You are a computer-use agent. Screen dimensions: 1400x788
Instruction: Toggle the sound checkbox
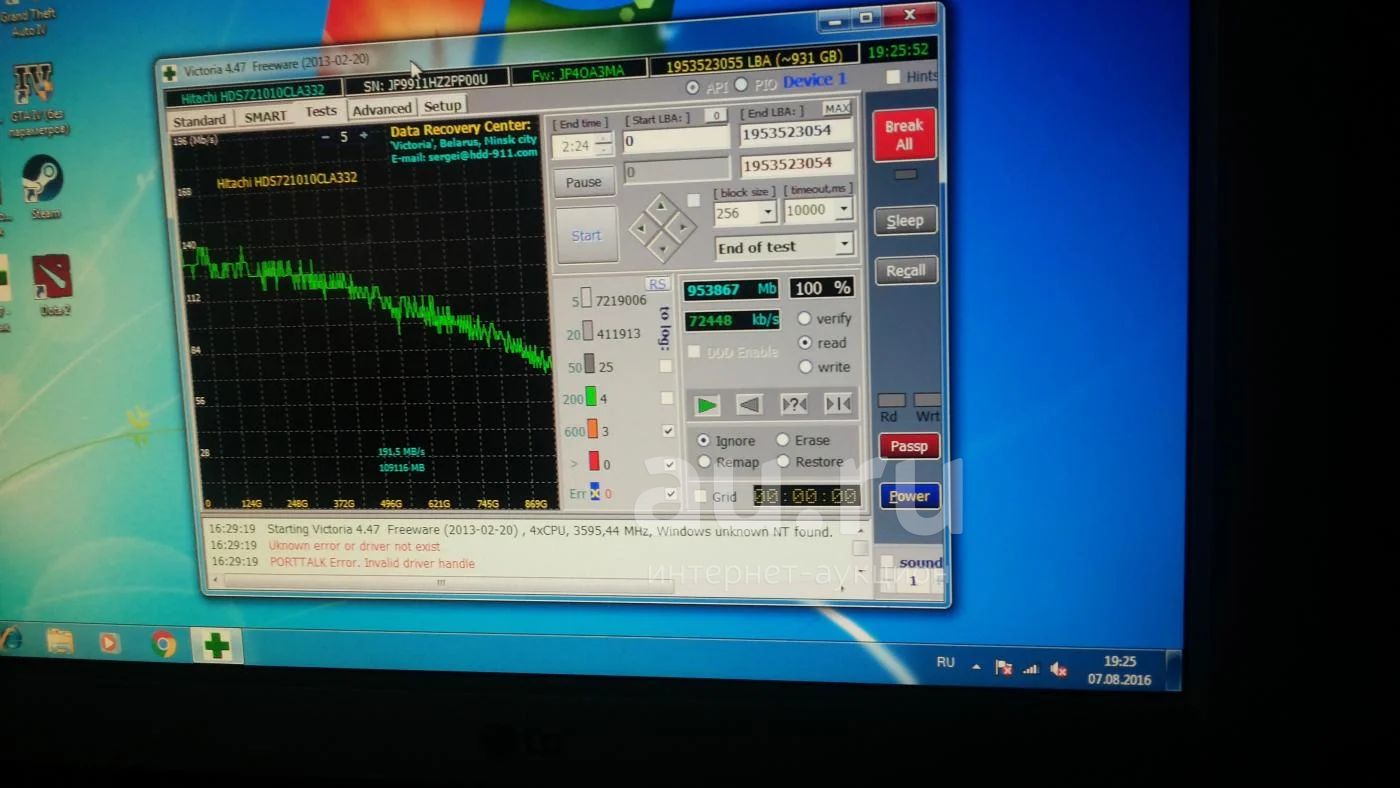click(x=887, y=562)
